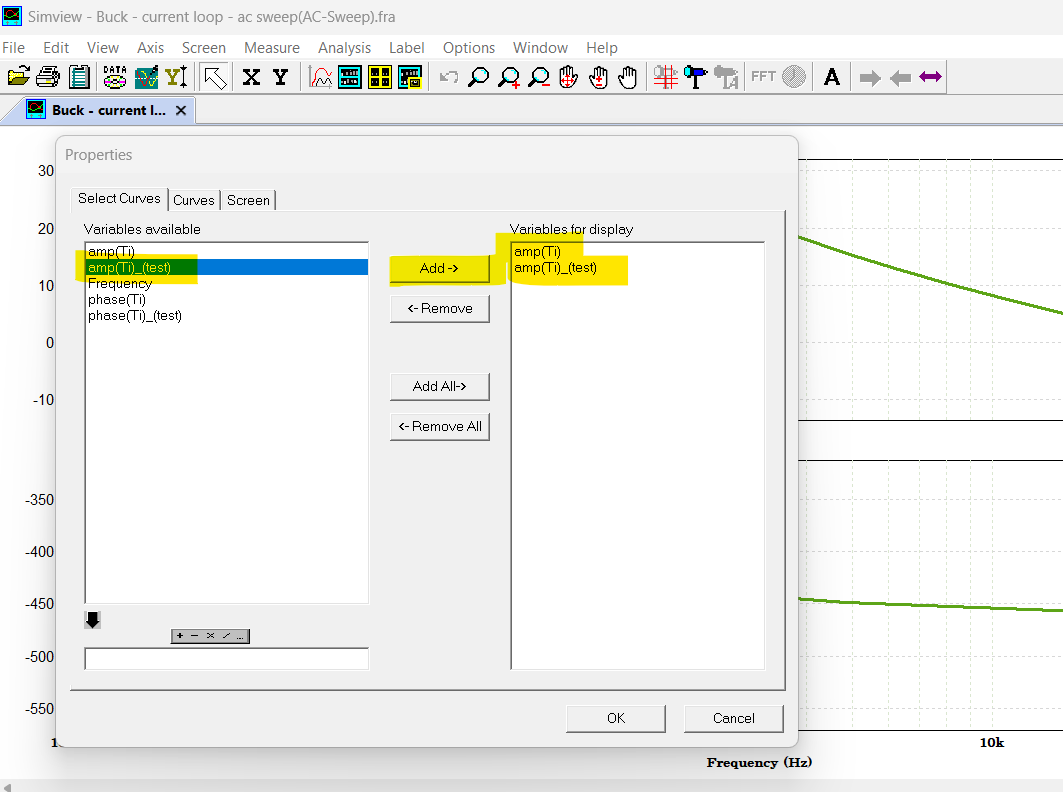
Task: Click the Print icon
Action: point(48,77)
